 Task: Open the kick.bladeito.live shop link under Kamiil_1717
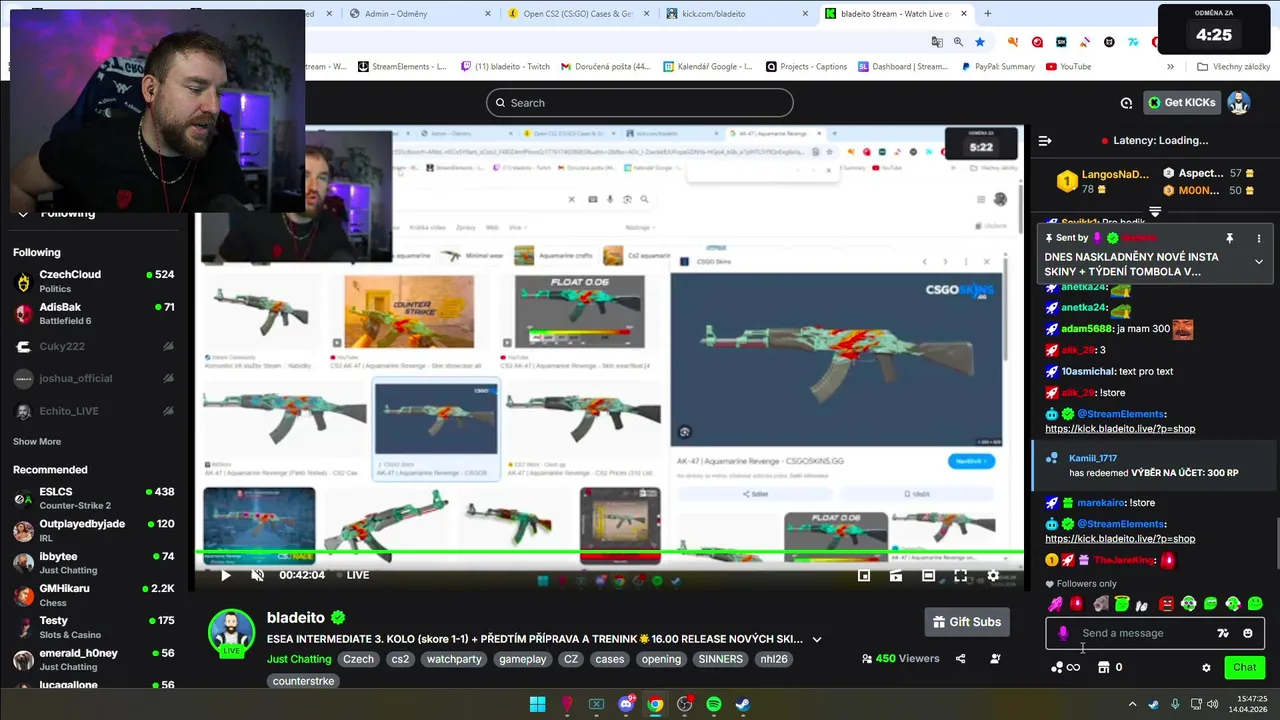(x=1120, y=539)
